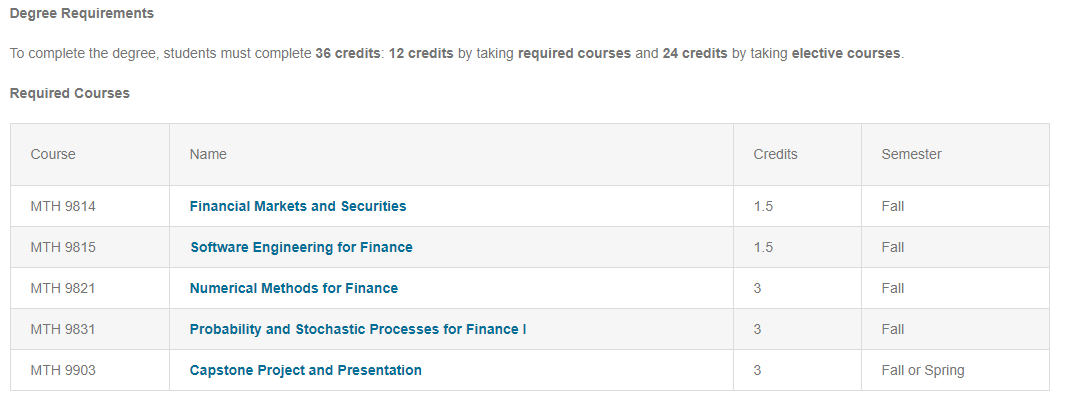The height and width of the screenshot is (396, 1077).
Task: Click the Course column header
Action: pos(53,154)
